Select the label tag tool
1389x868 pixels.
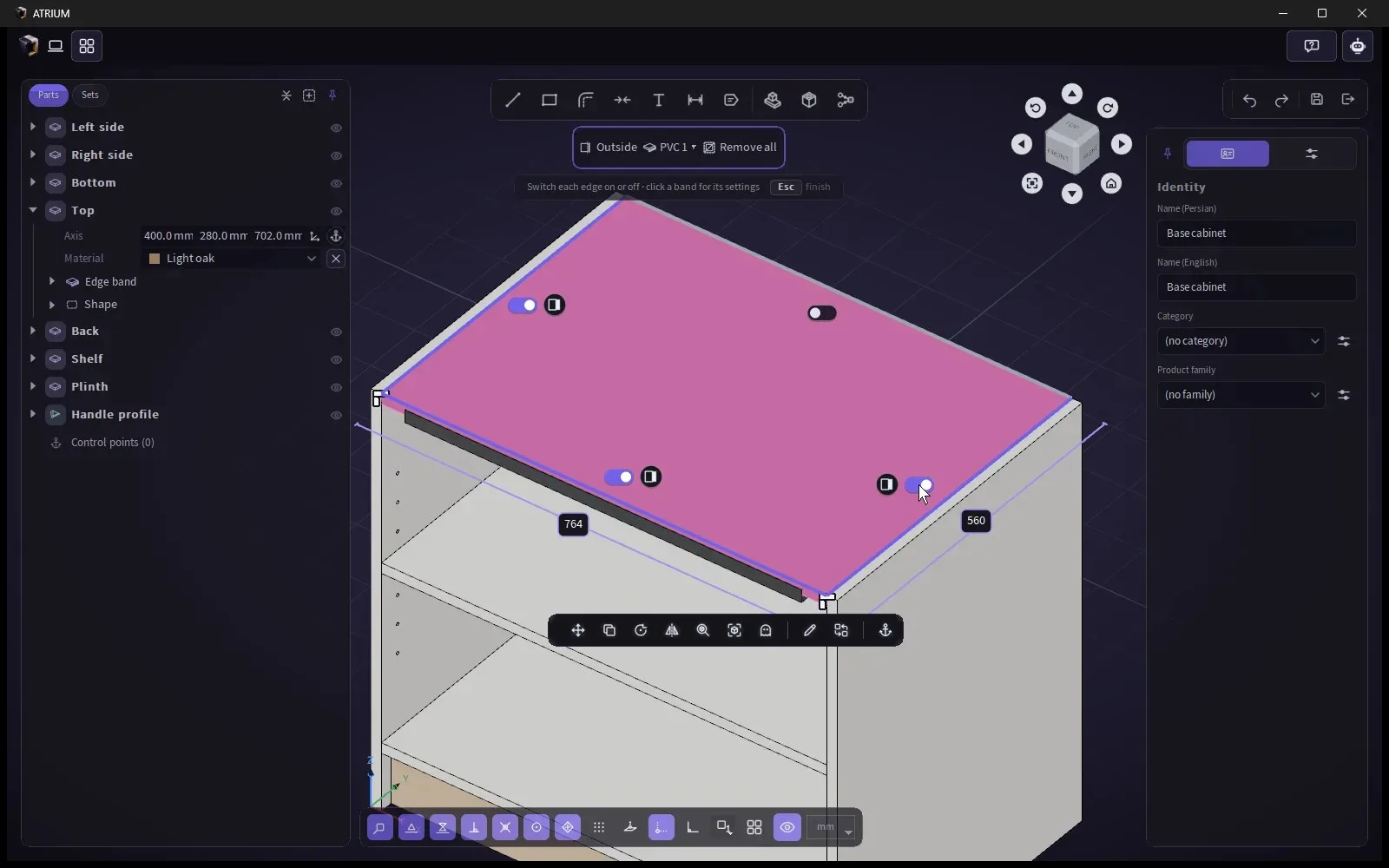coord(731,100)
